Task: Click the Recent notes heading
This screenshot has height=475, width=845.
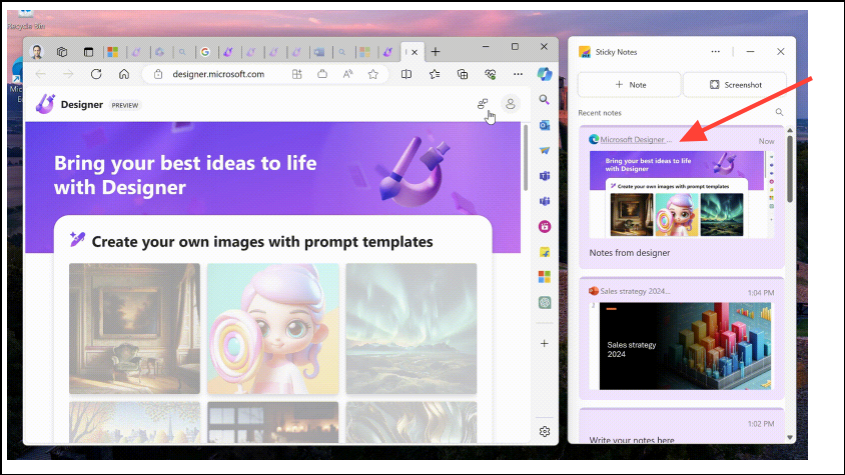Action: point(600,113)
